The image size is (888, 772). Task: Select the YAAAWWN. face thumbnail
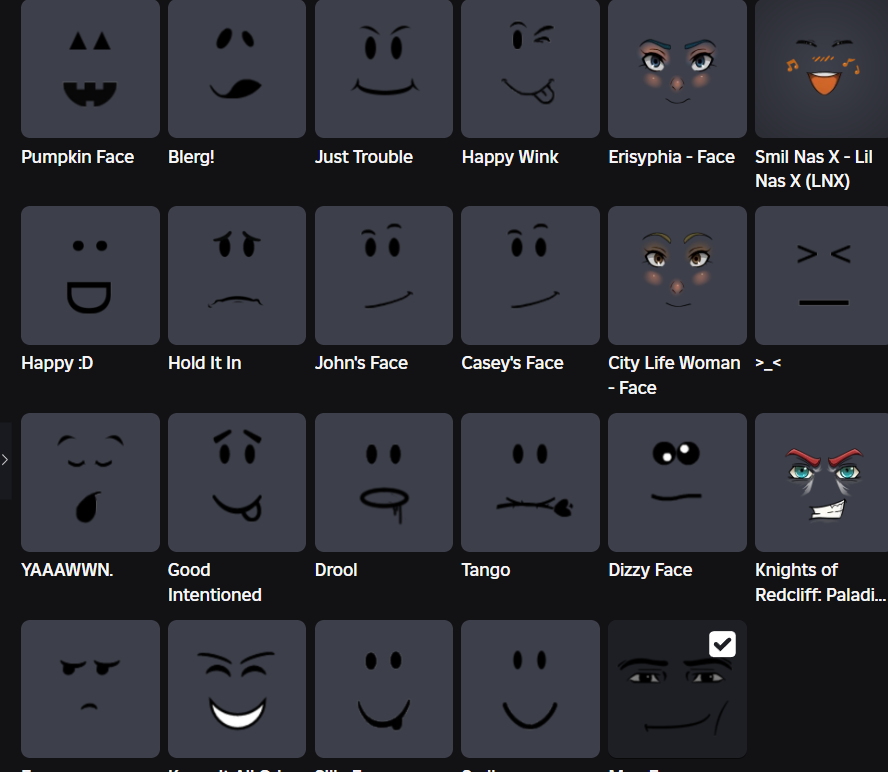[89, 482]
